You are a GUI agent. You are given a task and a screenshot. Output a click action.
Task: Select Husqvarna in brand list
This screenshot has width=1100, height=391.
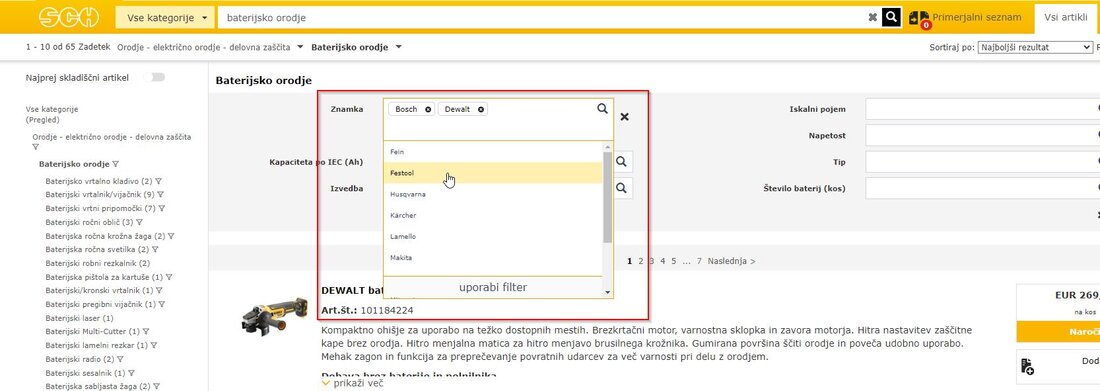tap(493, 194)
